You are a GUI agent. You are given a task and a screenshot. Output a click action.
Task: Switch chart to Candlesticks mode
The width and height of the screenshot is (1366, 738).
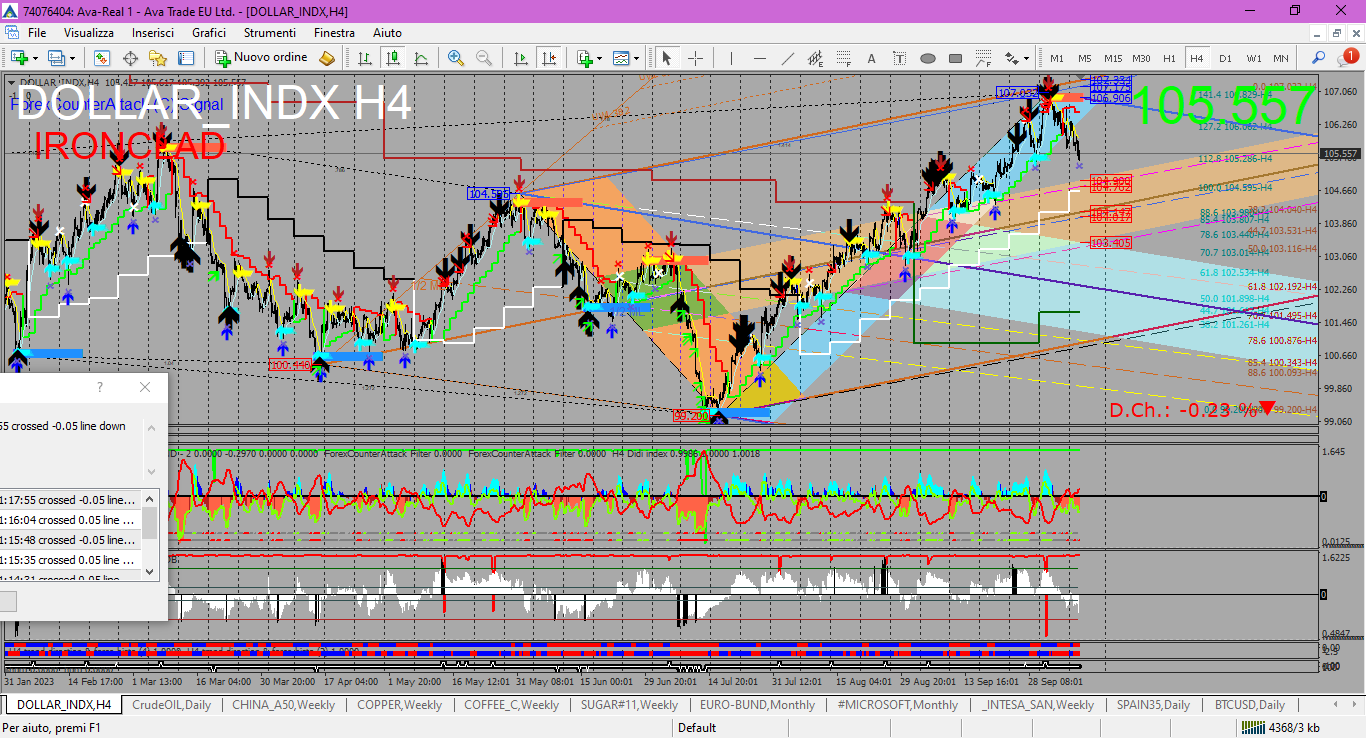(x=393, y=58)
